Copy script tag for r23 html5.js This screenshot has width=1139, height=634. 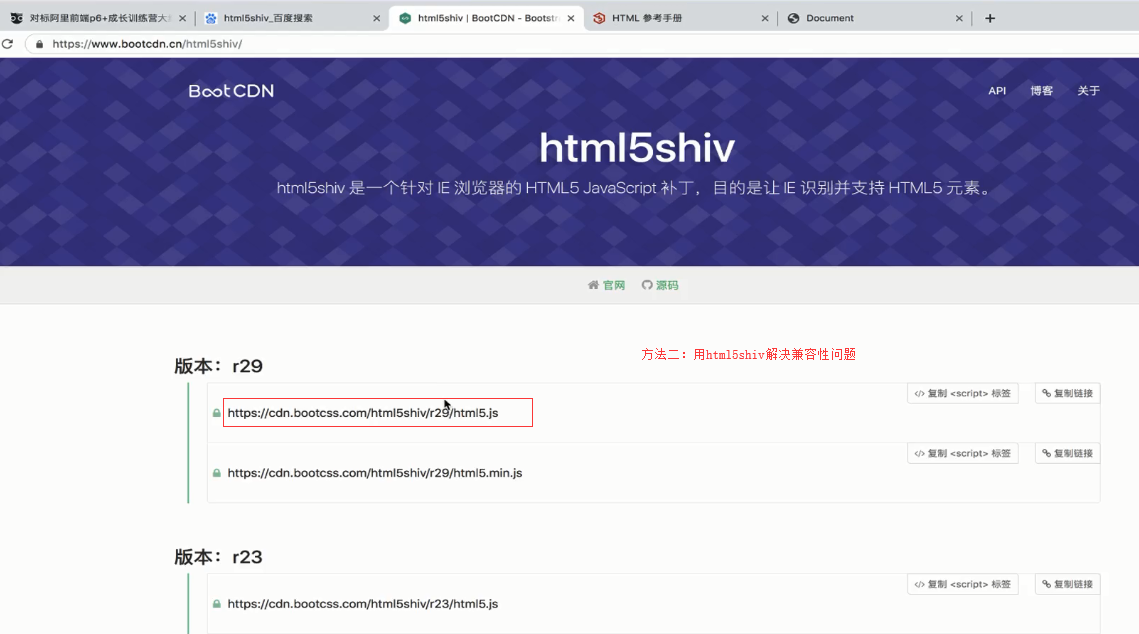coord(962,584)
